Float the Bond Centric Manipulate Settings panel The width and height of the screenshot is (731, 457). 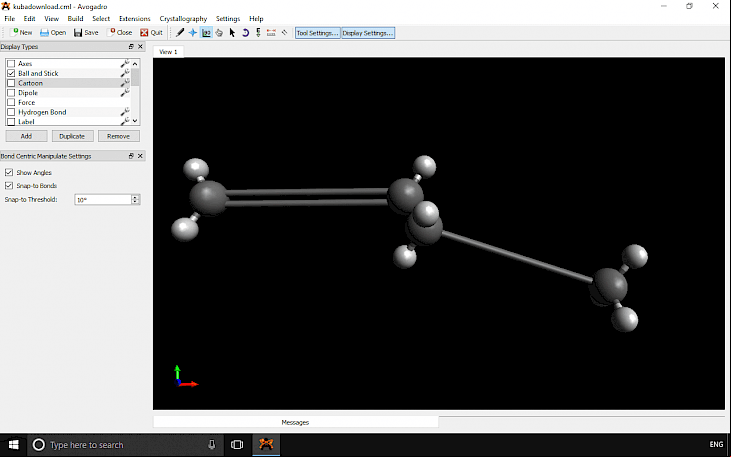point(131,156)
